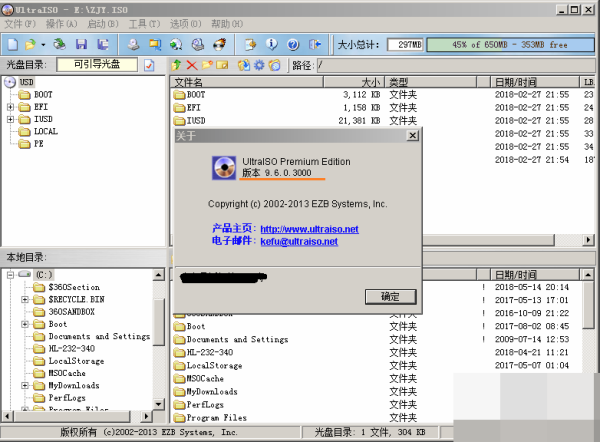Save the ISO with the floppy icon

coord(81,44)
